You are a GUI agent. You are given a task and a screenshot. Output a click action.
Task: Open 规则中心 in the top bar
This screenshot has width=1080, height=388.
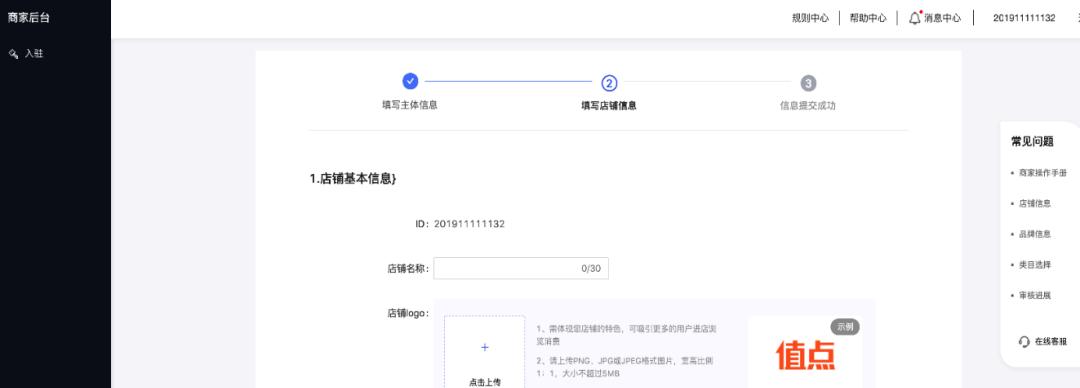810,19
